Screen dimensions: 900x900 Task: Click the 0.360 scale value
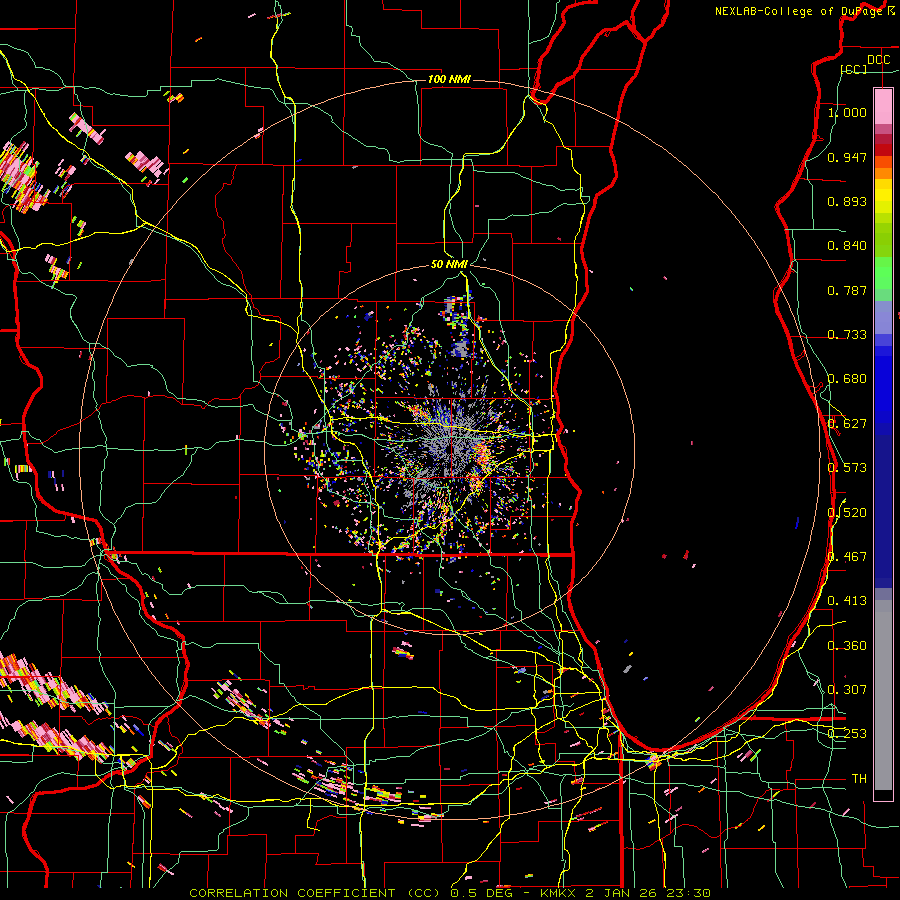847,646
